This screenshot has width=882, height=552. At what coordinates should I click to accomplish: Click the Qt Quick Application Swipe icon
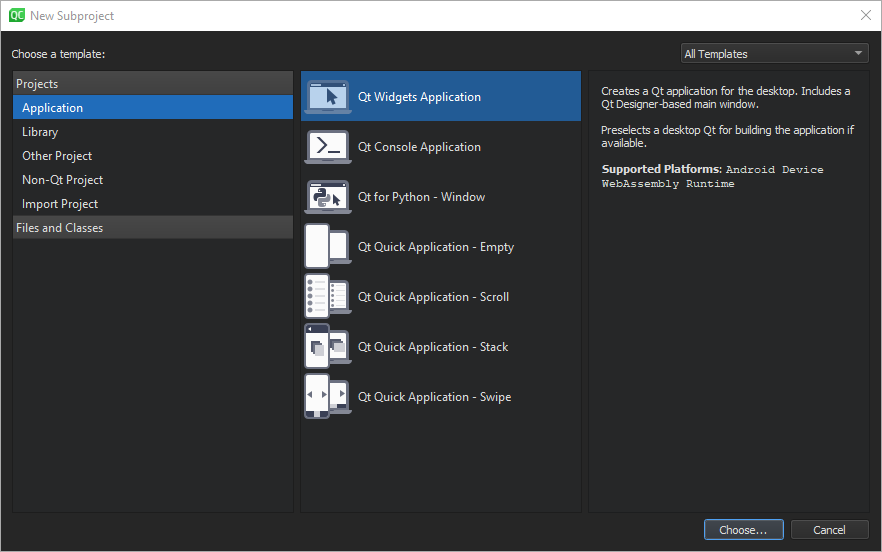click(x=327, y=397)
